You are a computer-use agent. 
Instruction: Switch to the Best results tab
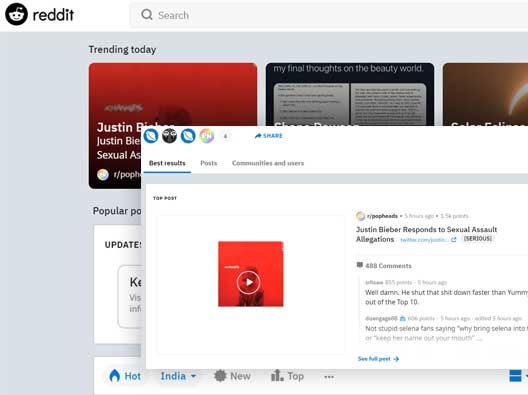click(167, 163)
